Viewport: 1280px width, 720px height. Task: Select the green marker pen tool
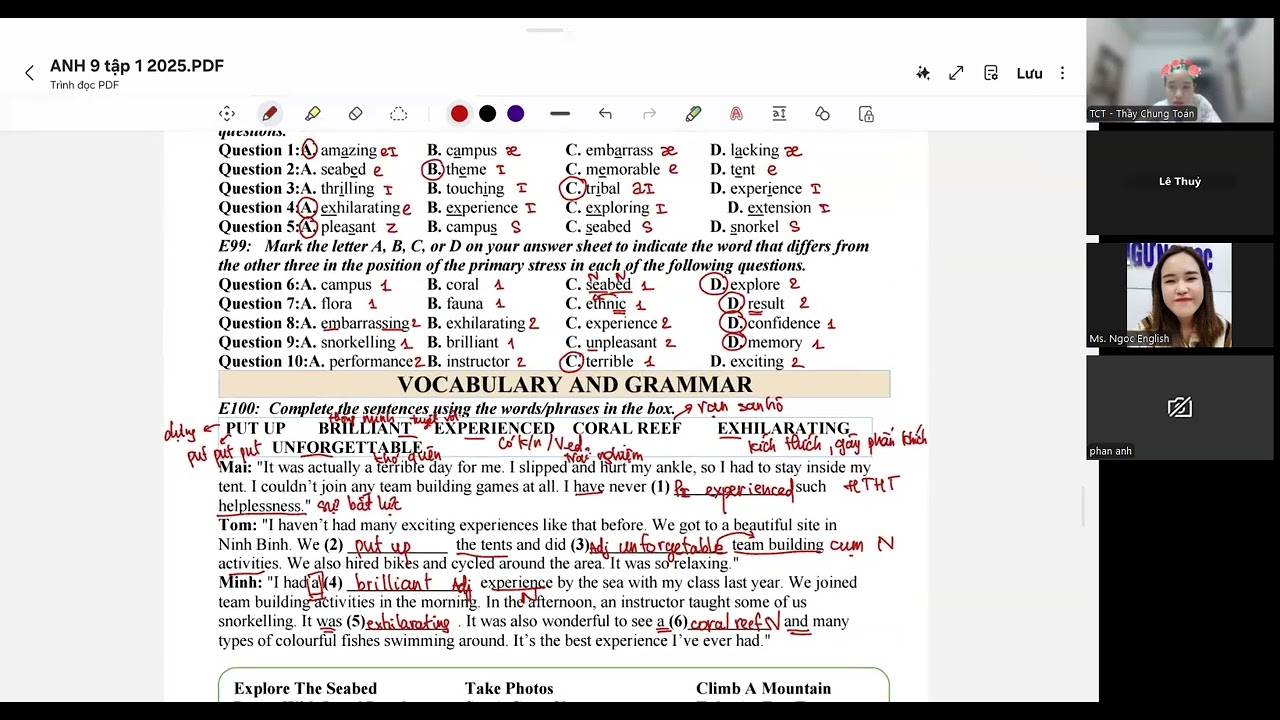click(x=693, y=114)
